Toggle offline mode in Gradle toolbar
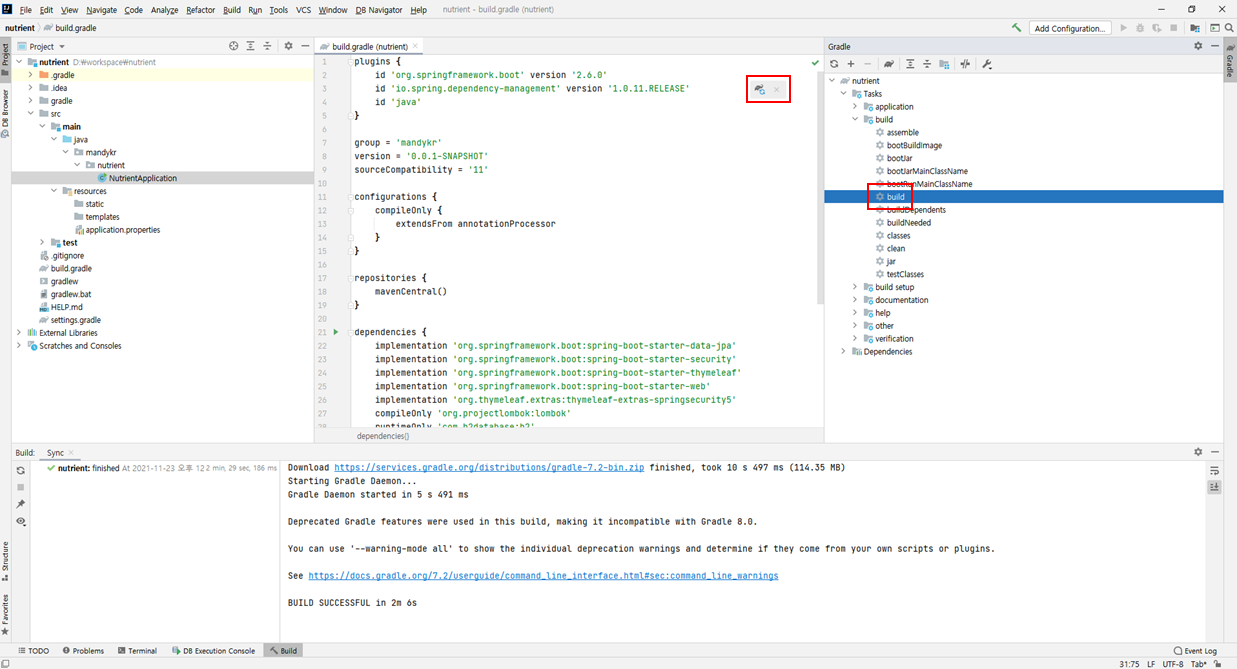The height and width of the screenshot is (669, 1237). pos(965,64)
